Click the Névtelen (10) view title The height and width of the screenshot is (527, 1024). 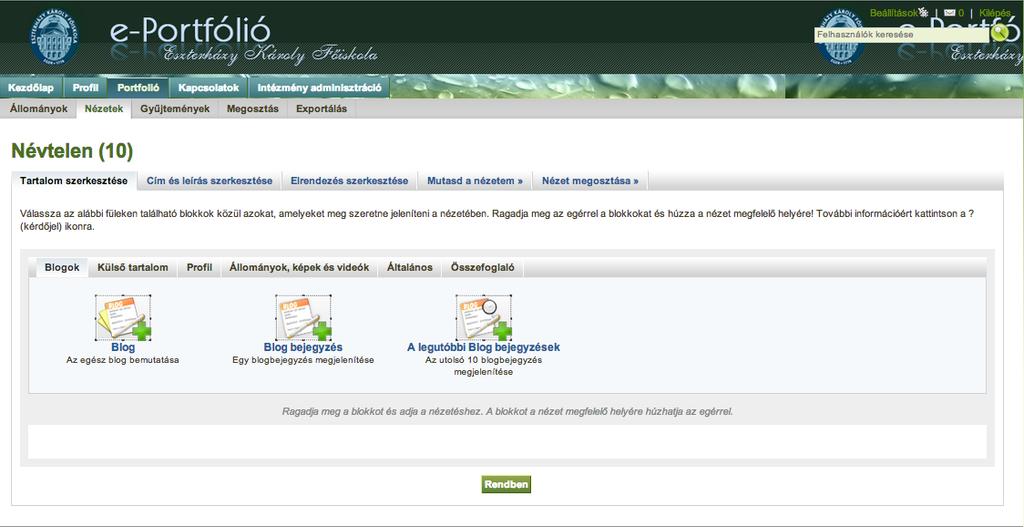(72, 152)
